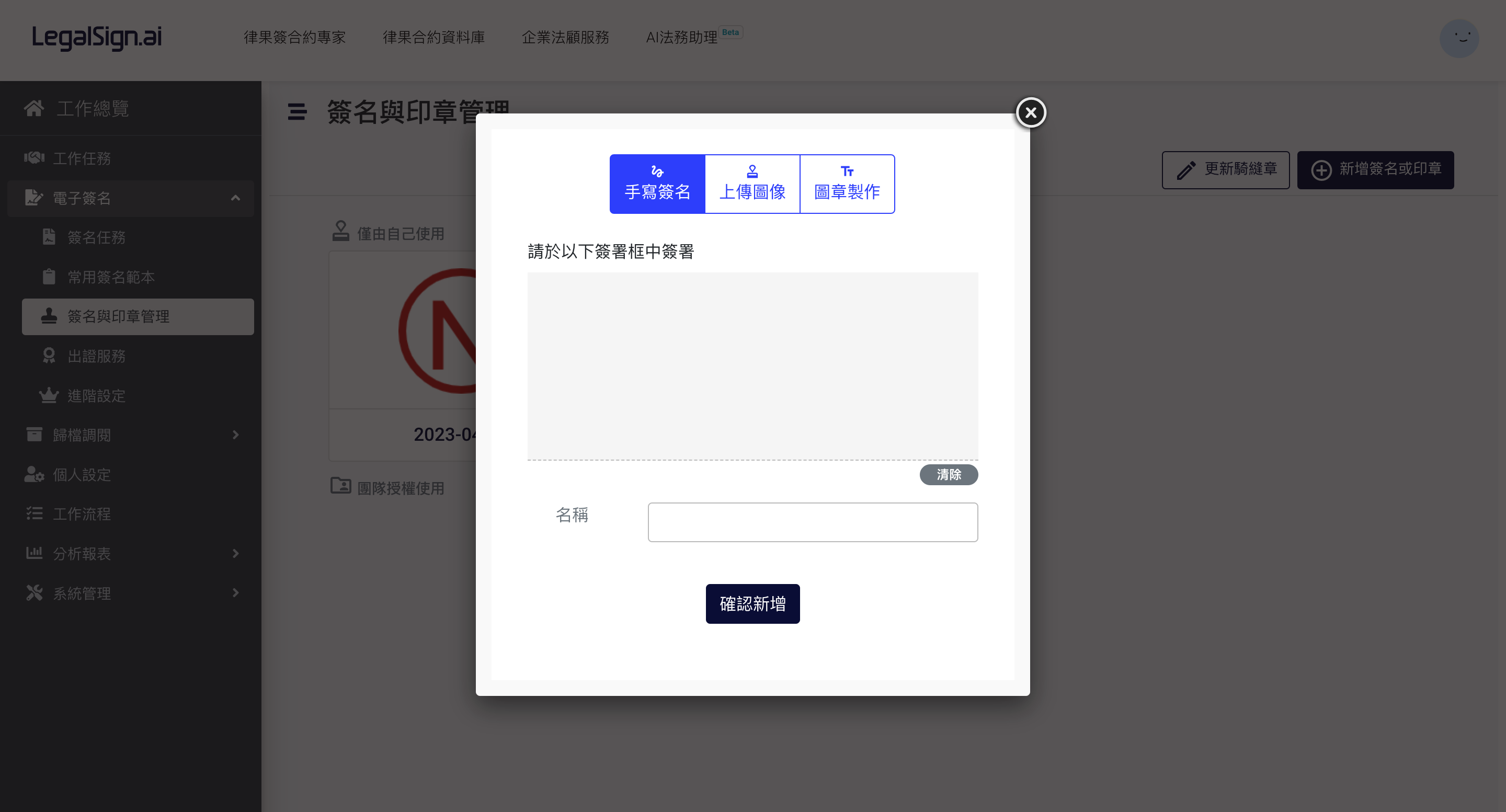Click the pencil icon on 更新騎縫章

tap(1186, 170)
